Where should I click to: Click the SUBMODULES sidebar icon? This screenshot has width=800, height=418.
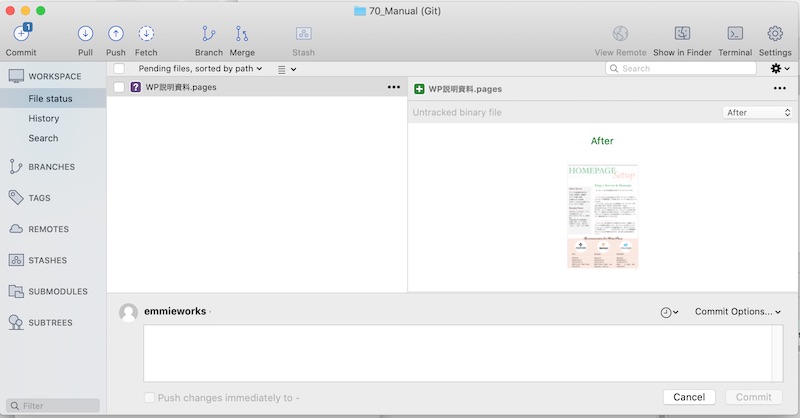(x=16, y=291)
